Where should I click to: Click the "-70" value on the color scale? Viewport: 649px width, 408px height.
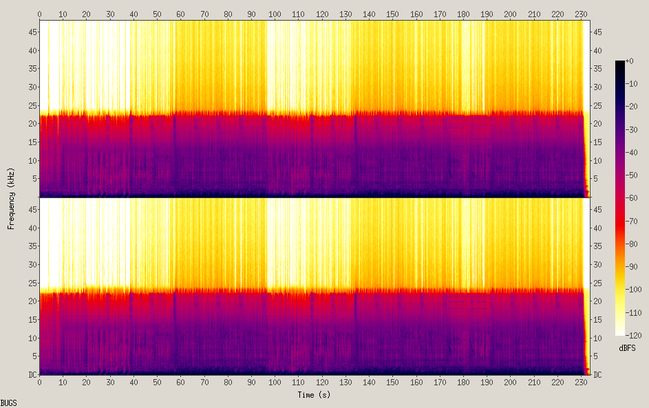click(x=633, y=221)
